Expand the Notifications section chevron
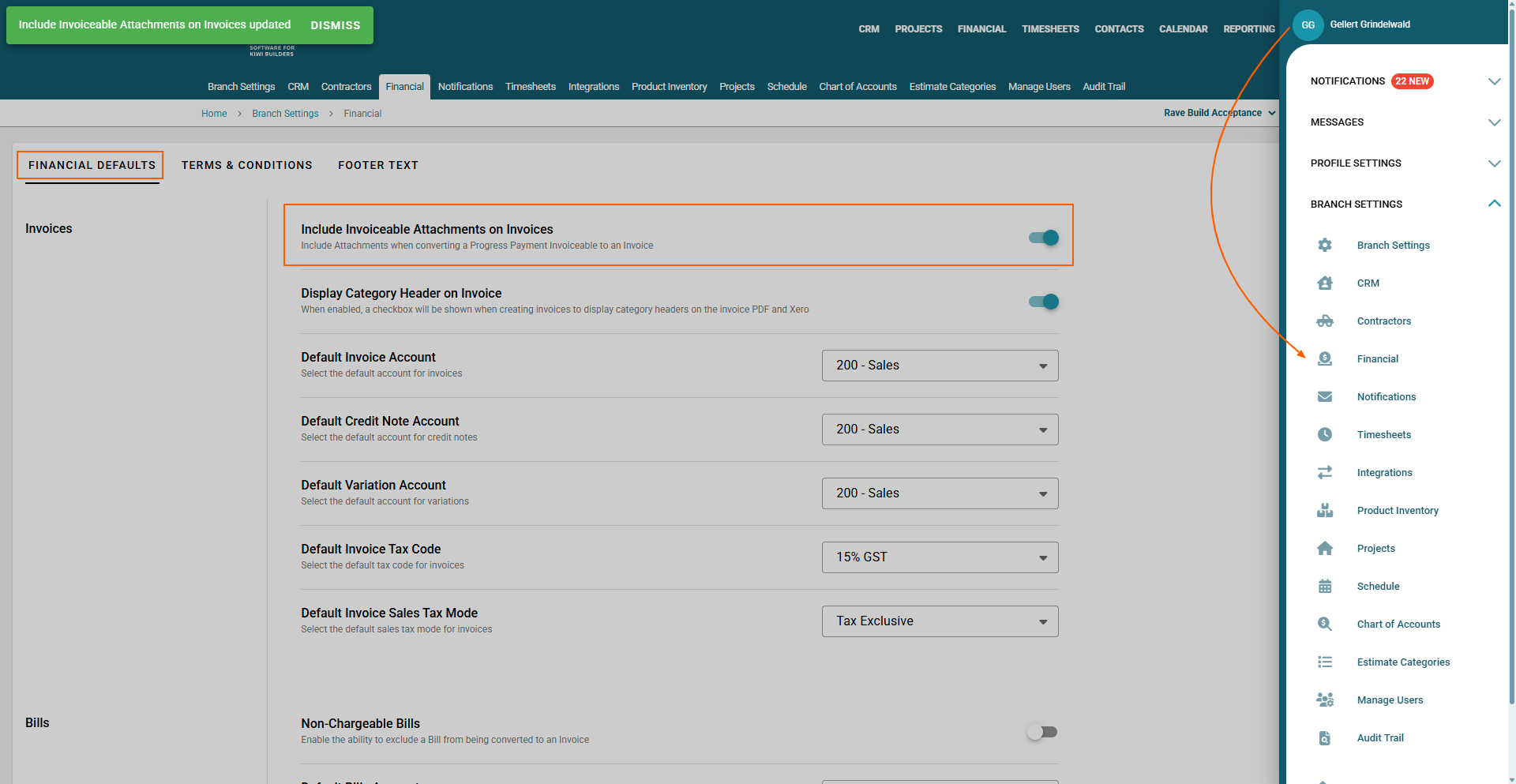Viewport: 1516px width, 784px height. coord(1494,81)
